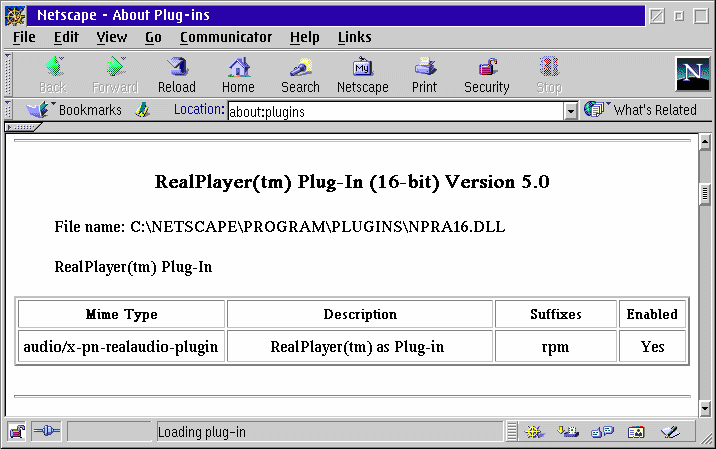Click the Suffixes column header
This screenshot has width=716, height=449.
tap(556, 314)
